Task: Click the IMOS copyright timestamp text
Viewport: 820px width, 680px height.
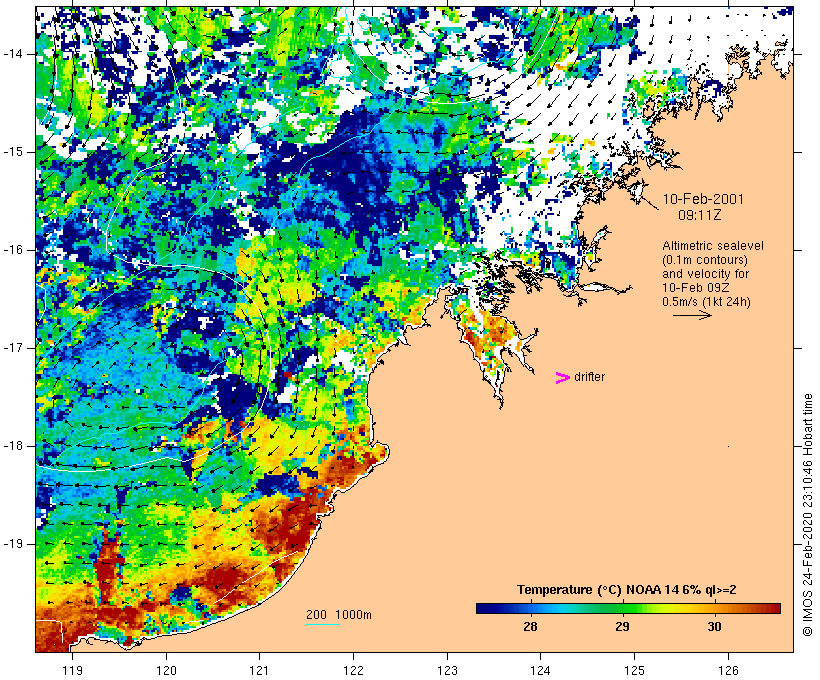Action: click(807, 515)
